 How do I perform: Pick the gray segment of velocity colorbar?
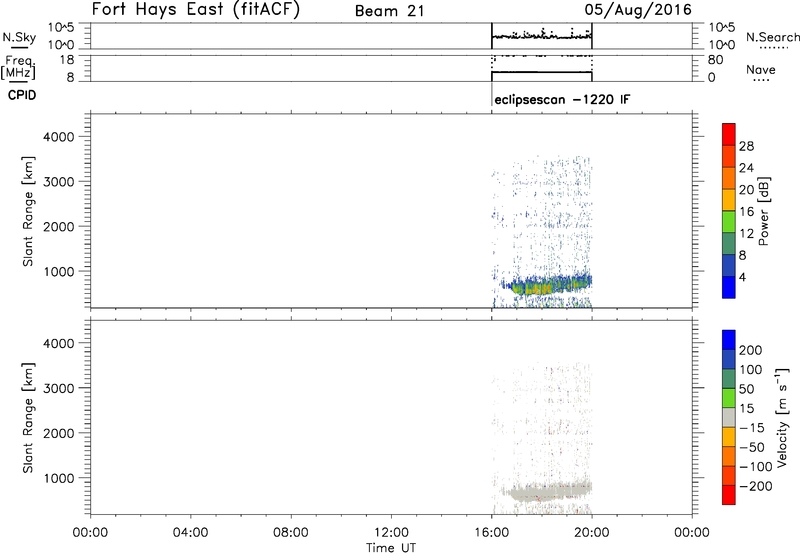tap(729, 418)
